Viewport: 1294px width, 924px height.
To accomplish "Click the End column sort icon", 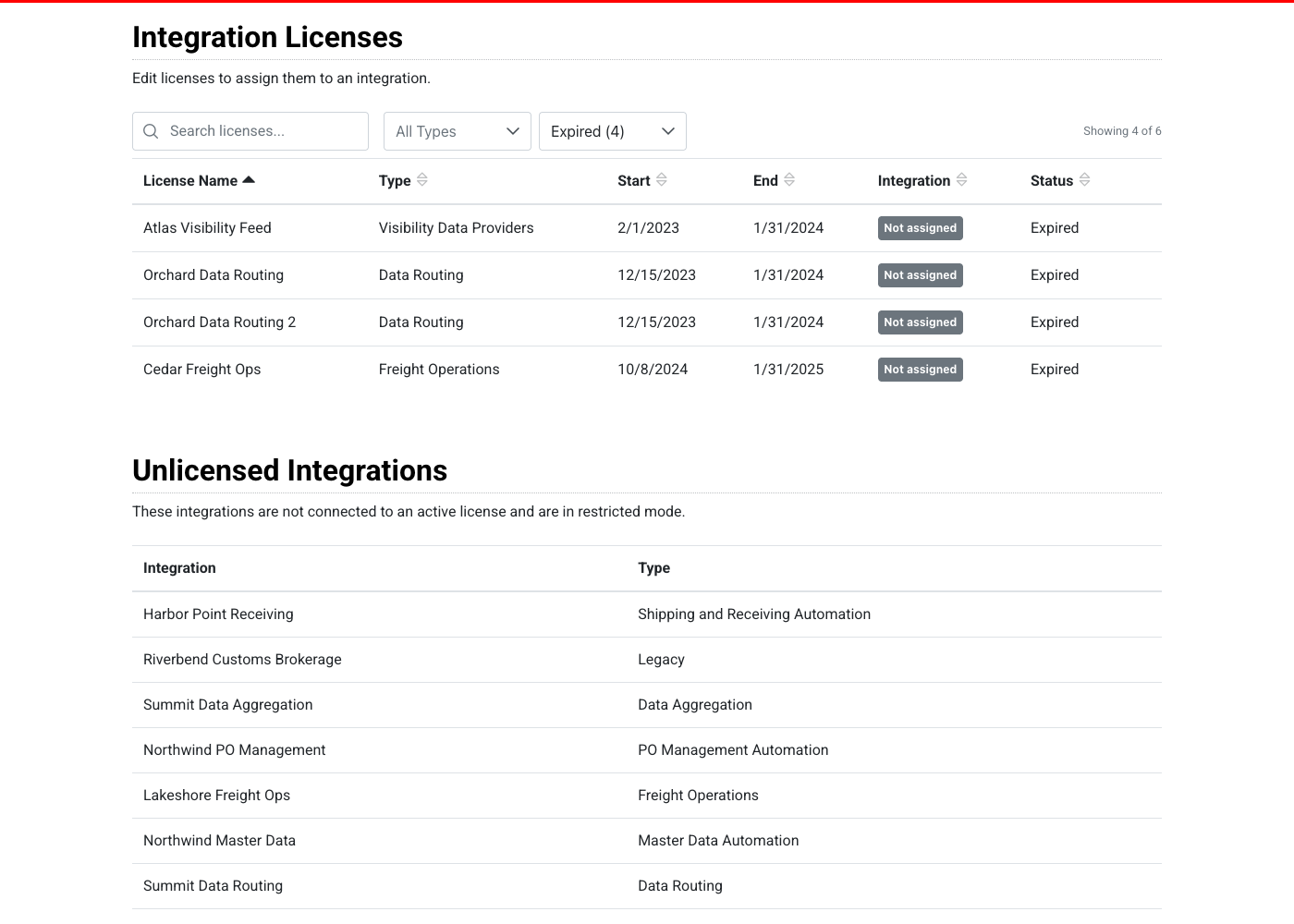I will pos(789,180).
